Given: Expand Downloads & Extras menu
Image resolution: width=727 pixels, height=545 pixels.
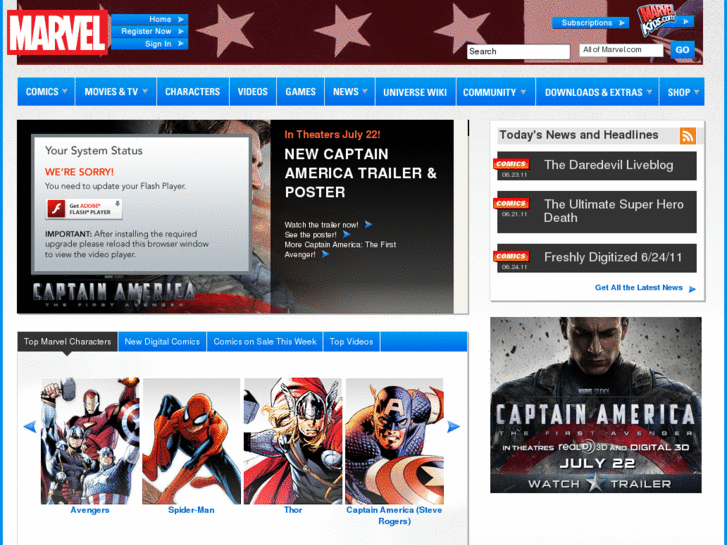Looking at the screenshot, I should pos(650,92).
